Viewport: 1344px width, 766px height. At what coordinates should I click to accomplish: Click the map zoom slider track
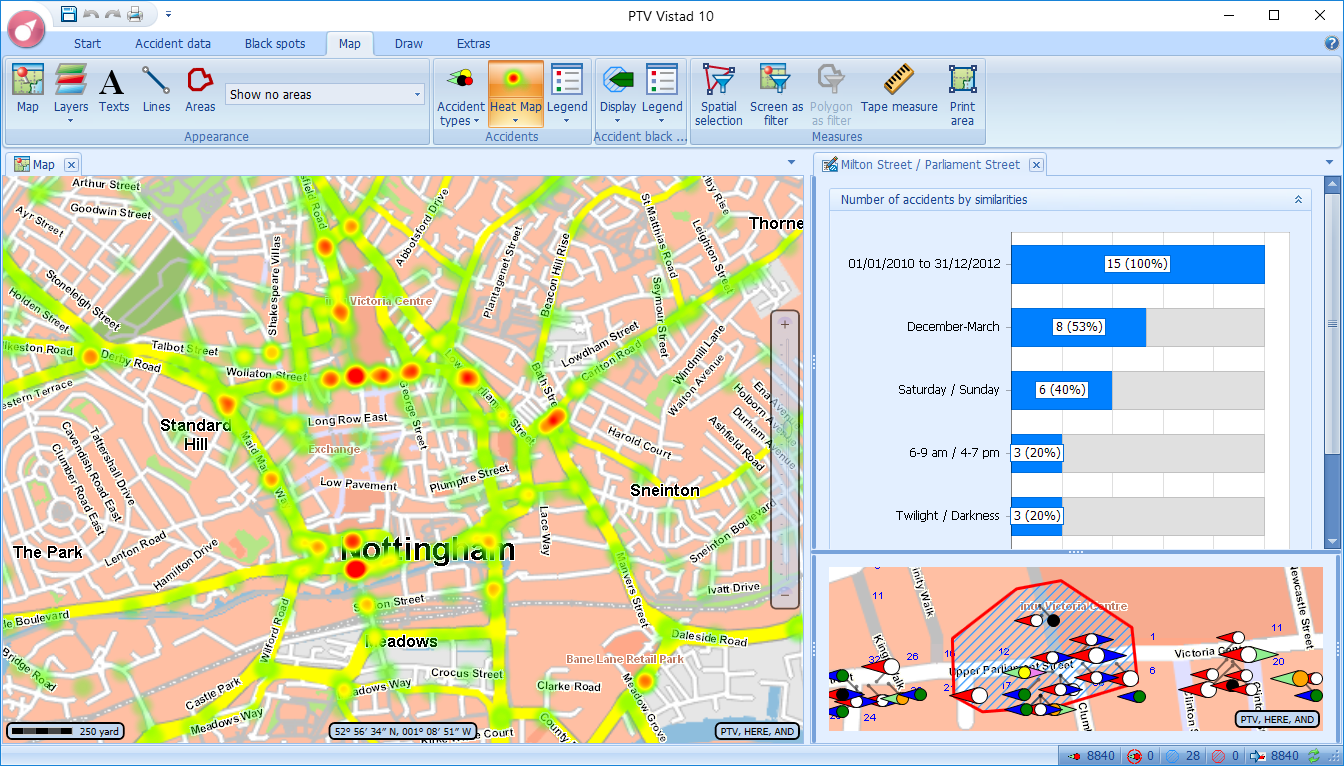[x=785, y=460]
